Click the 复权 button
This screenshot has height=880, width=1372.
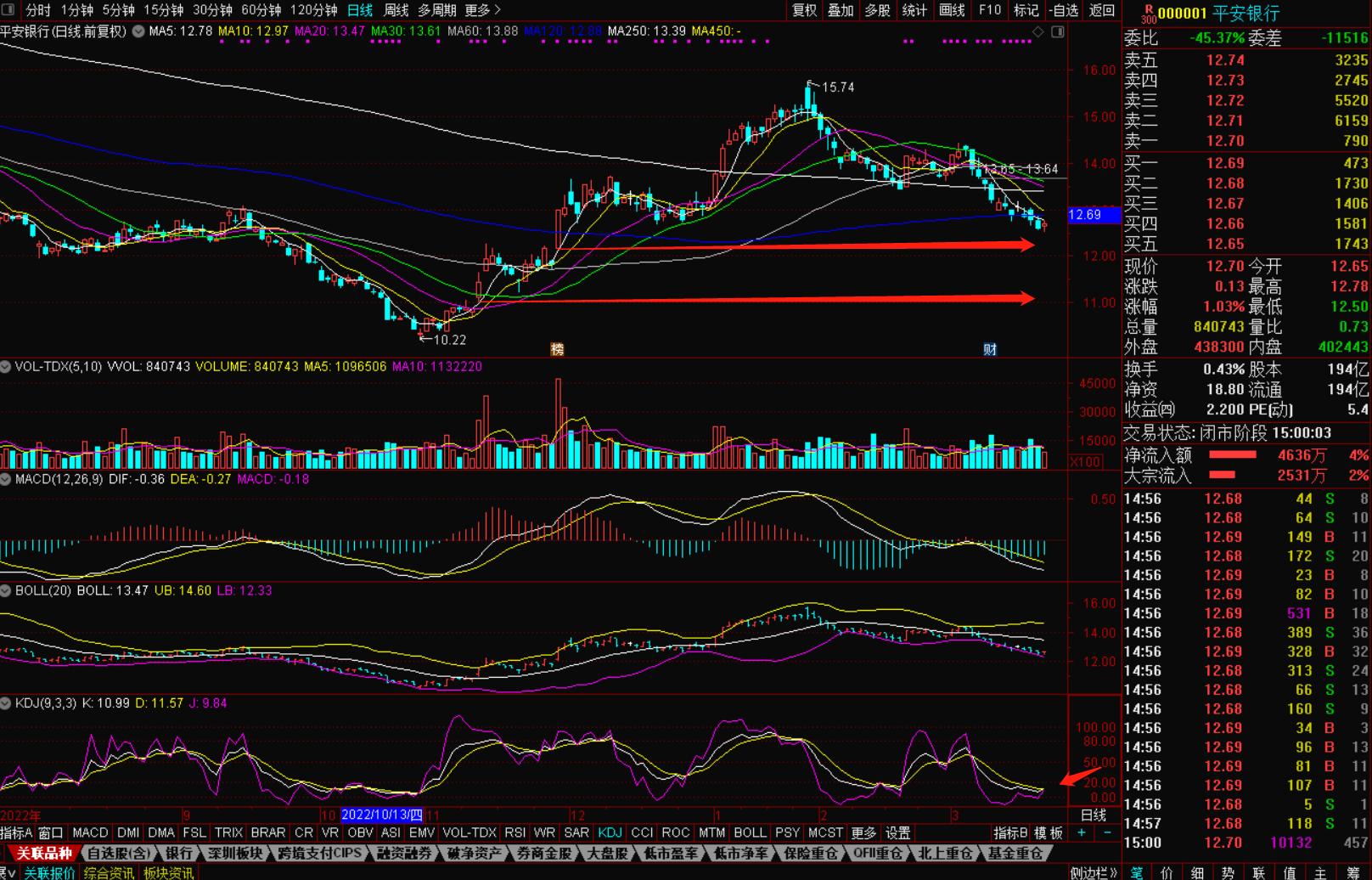pos(804,10)
